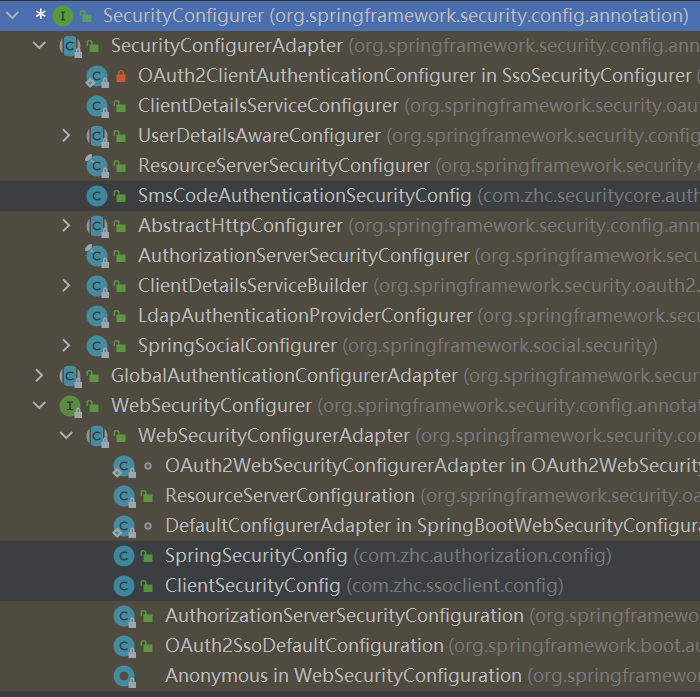Screen dimensions: 700x697
Task: Select the WebSecurityConfigurerAdapter row
Action: tap(350, 436)
